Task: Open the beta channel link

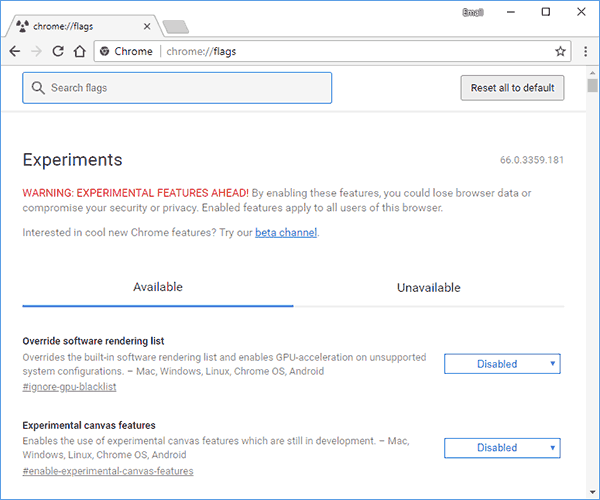Action: pyautogui.click(x=286, y=232)
